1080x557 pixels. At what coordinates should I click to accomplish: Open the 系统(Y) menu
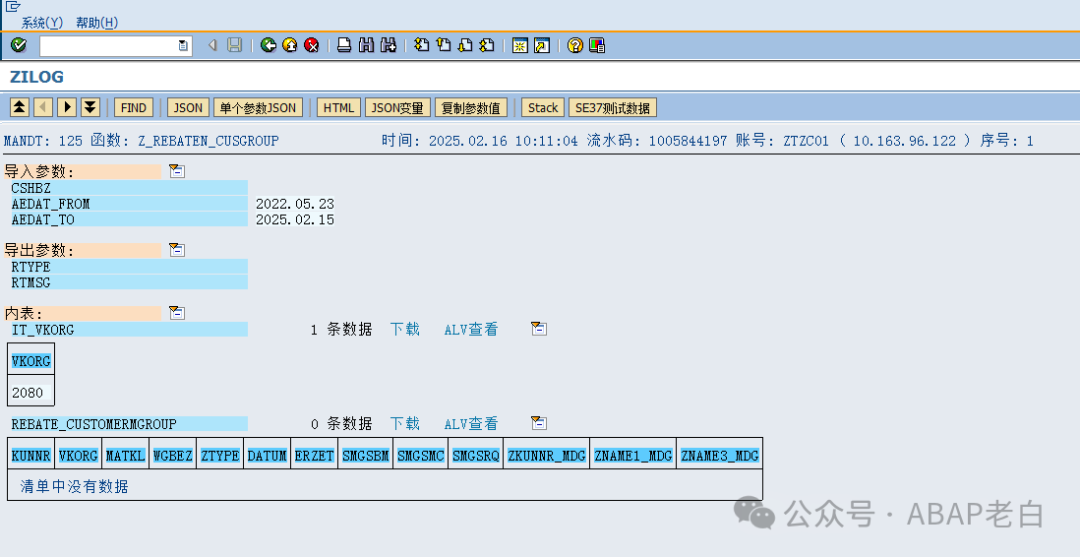pos(42,23)
